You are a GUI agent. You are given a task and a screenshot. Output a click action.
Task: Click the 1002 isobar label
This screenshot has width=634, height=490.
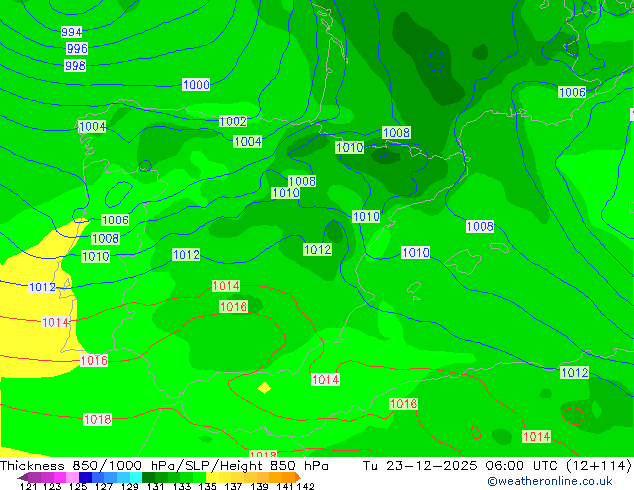tap(233, 121)
